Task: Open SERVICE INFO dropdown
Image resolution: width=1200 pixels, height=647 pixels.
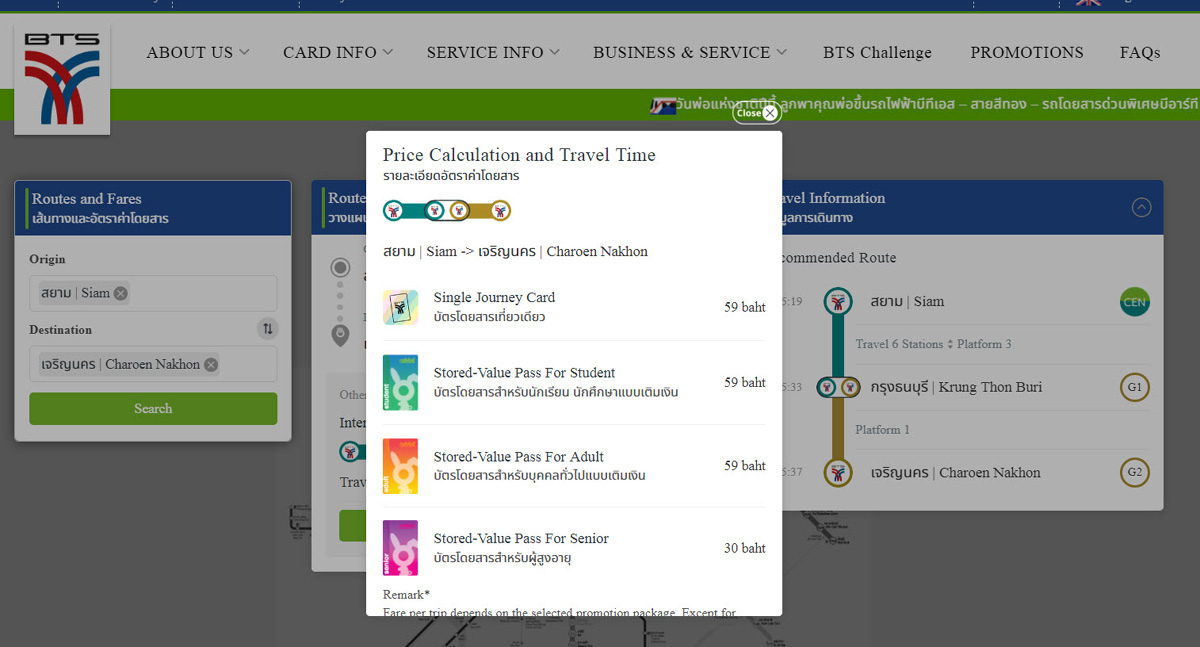Action: pos(493,52)
